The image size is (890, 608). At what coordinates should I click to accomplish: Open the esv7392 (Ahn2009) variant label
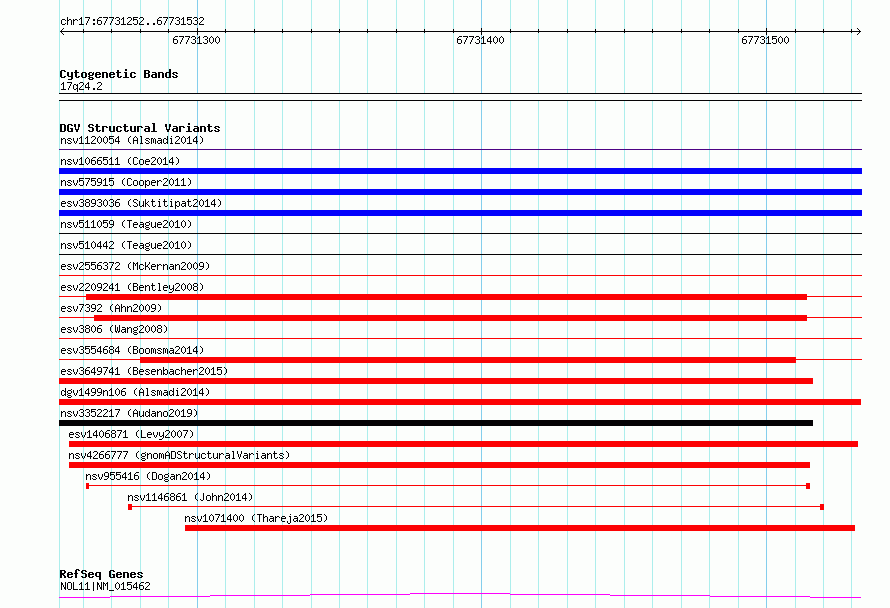111,308
